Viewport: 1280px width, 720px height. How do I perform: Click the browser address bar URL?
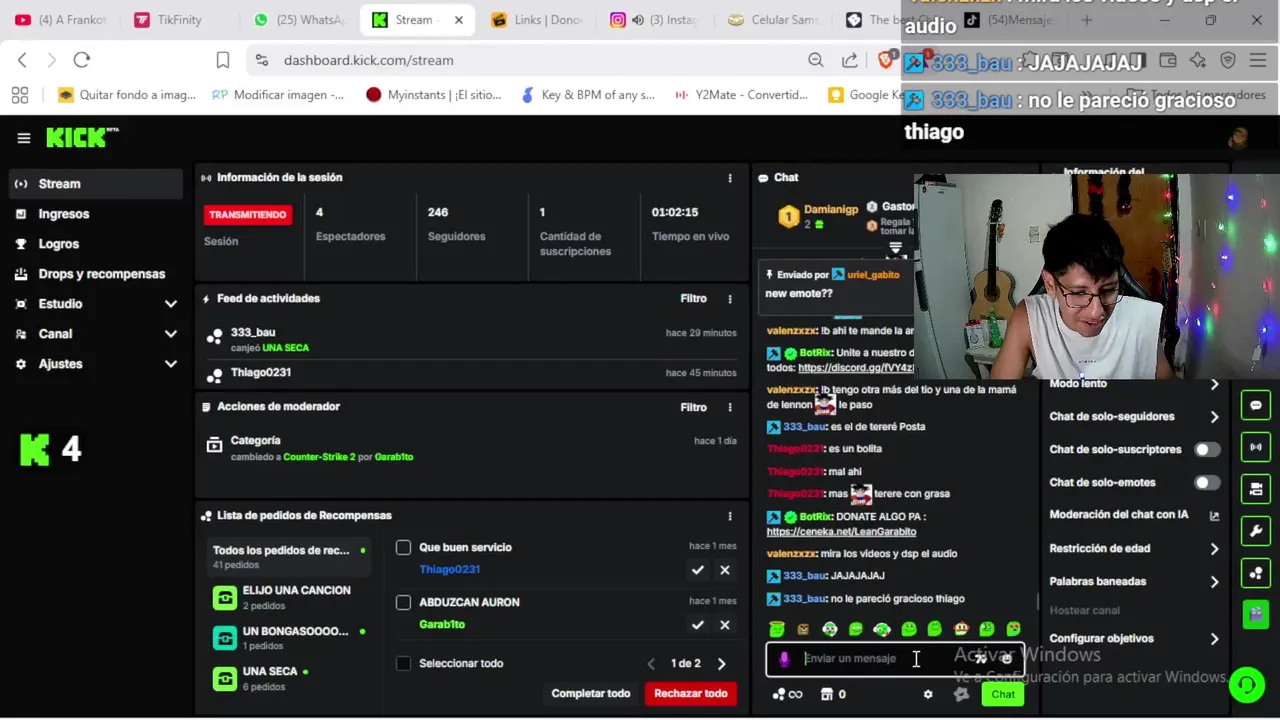pyautogui.click(x=369, y=60)
